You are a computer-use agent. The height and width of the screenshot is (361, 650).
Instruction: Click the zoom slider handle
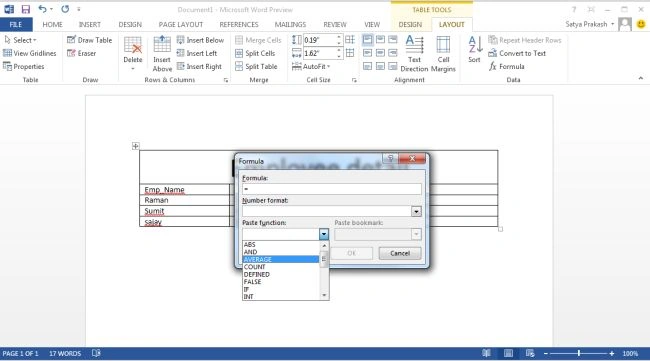pyautogui.click(x=579, y=353)
